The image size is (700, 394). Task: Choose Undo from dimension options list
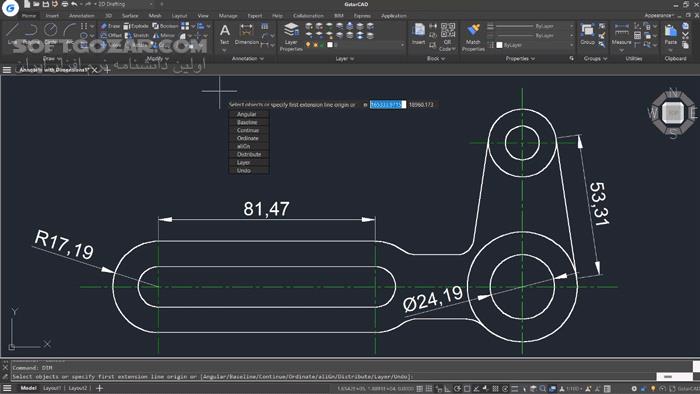coord(249,170)
